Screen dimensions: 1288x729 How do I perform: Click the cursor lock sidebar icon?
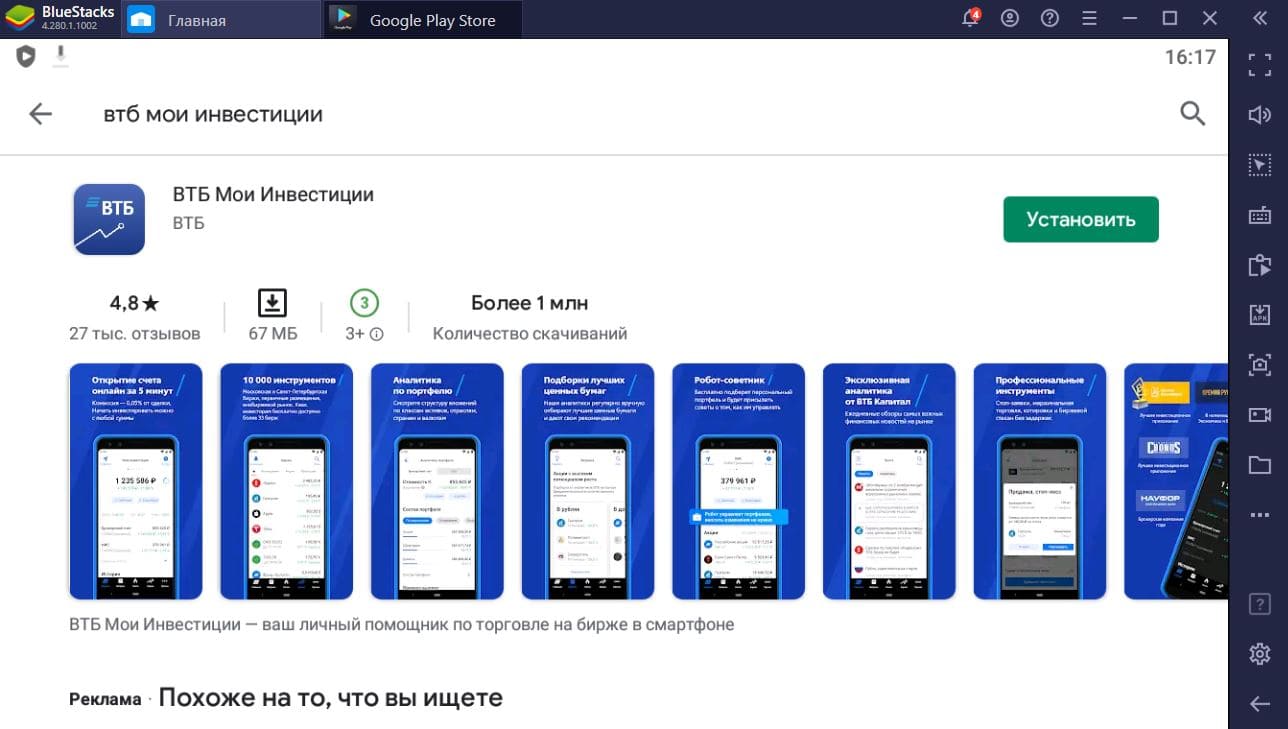(1259, 165)
